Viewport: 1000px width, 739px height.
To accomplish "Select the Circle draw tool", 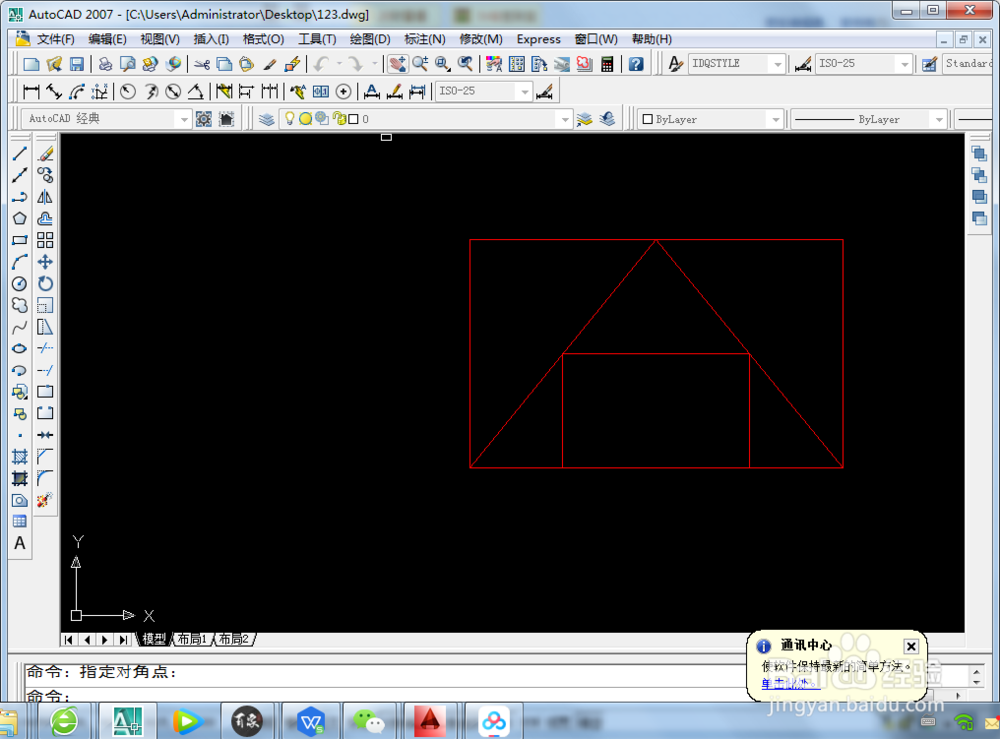I will tap(20, 284).
